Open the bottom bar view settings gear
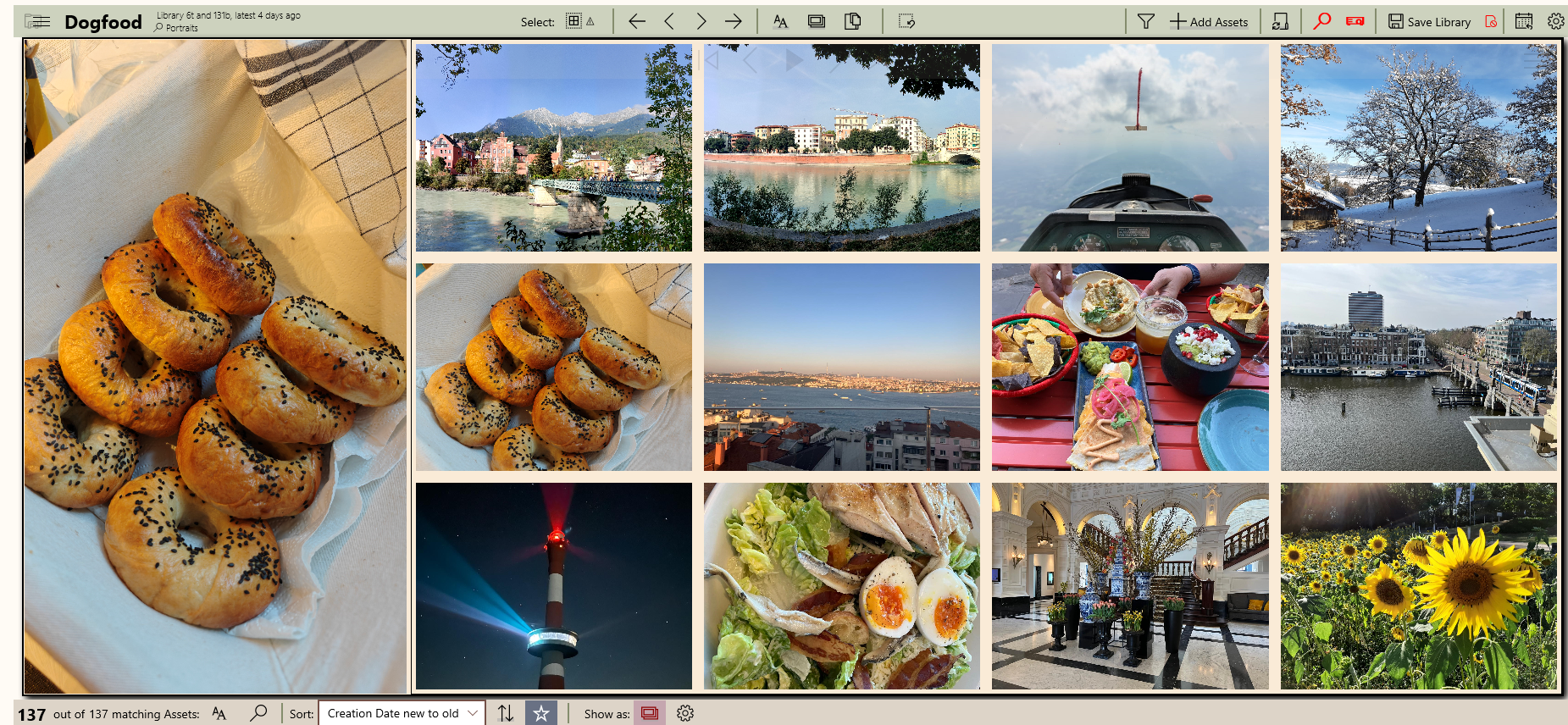 (x=685, y=713)
